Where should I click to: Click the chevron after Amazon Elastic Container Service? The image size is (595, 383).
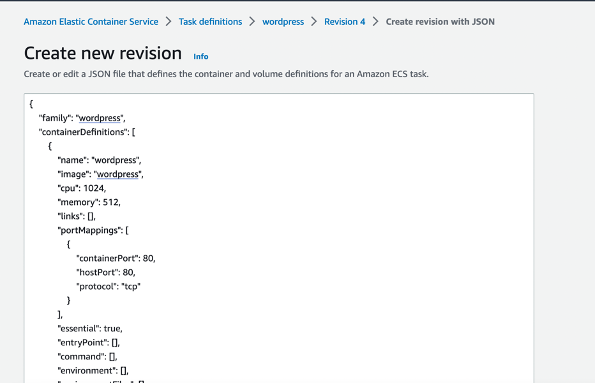coord(168,22)
